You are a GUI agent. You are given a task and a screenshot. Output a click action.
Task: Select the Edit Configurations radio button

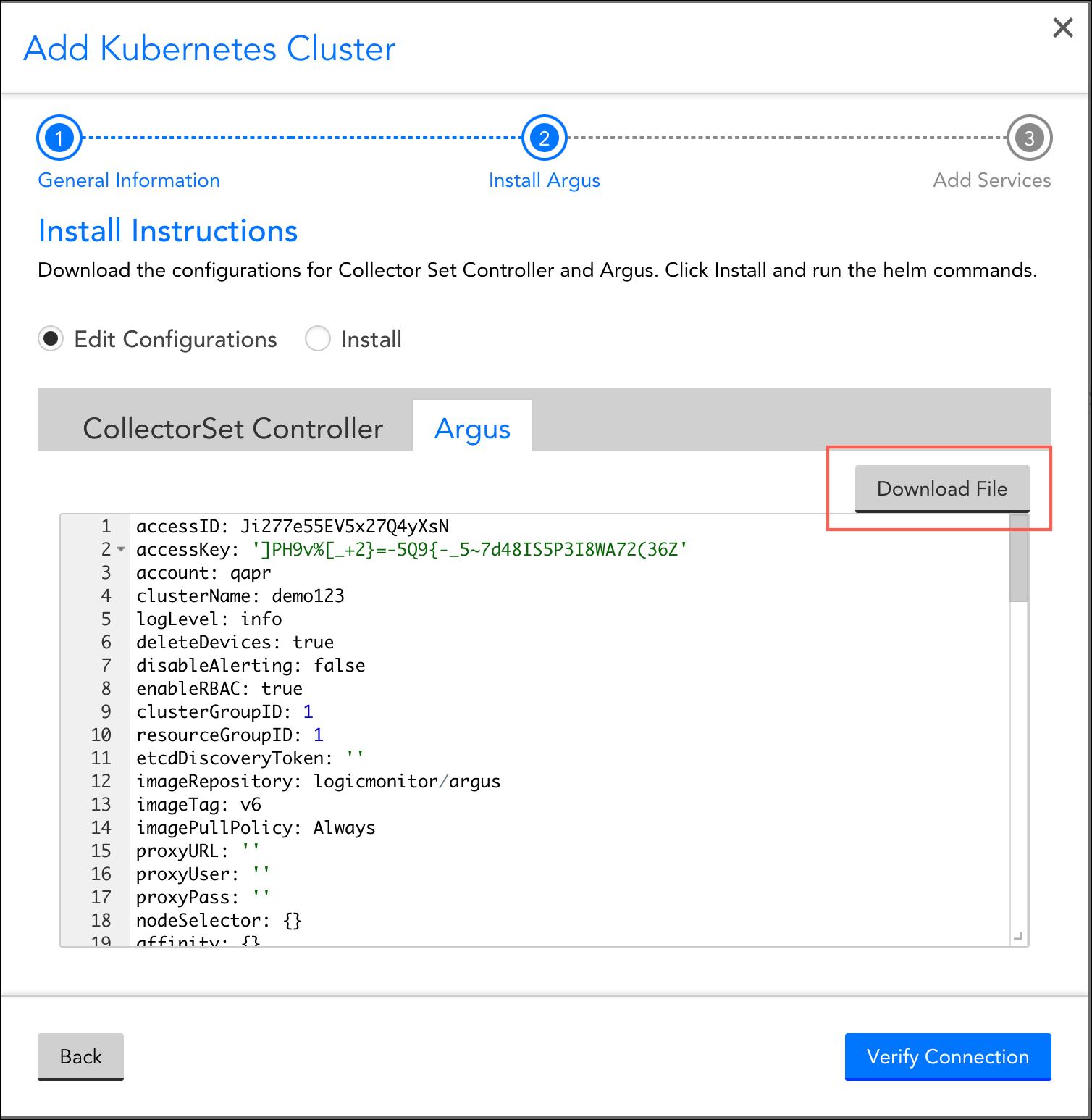click(x=51, y=338)
